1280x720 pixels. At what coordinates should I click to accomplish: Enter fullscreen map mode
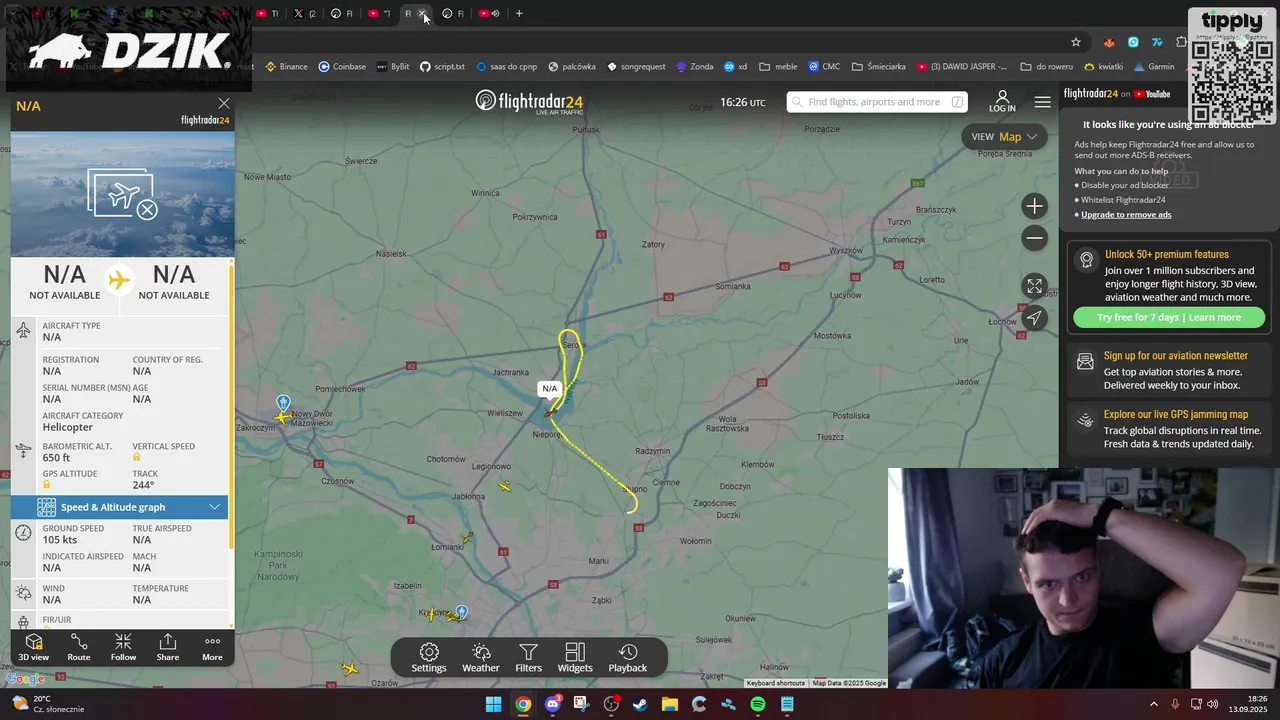1034,286
